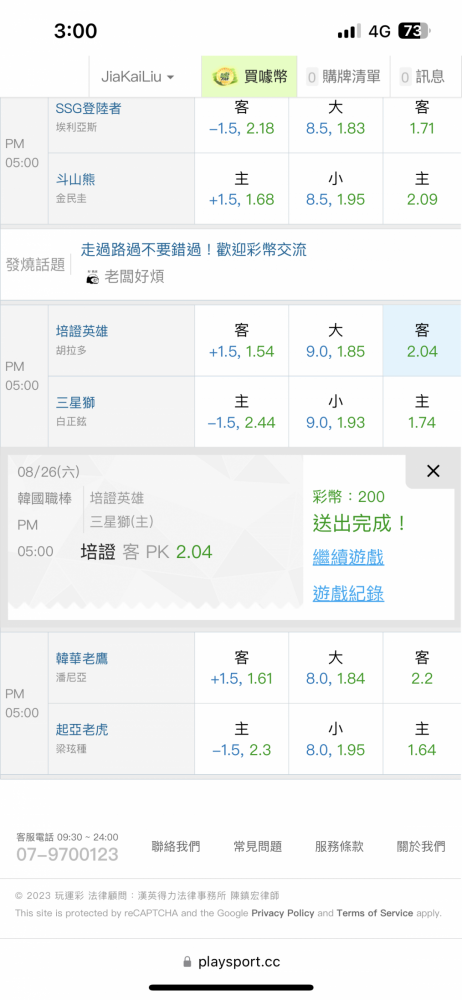The width and height of the screenshot is (462, 1000).
Task: Choose over 9.0 at 1.85 odds
Action: 336,341
